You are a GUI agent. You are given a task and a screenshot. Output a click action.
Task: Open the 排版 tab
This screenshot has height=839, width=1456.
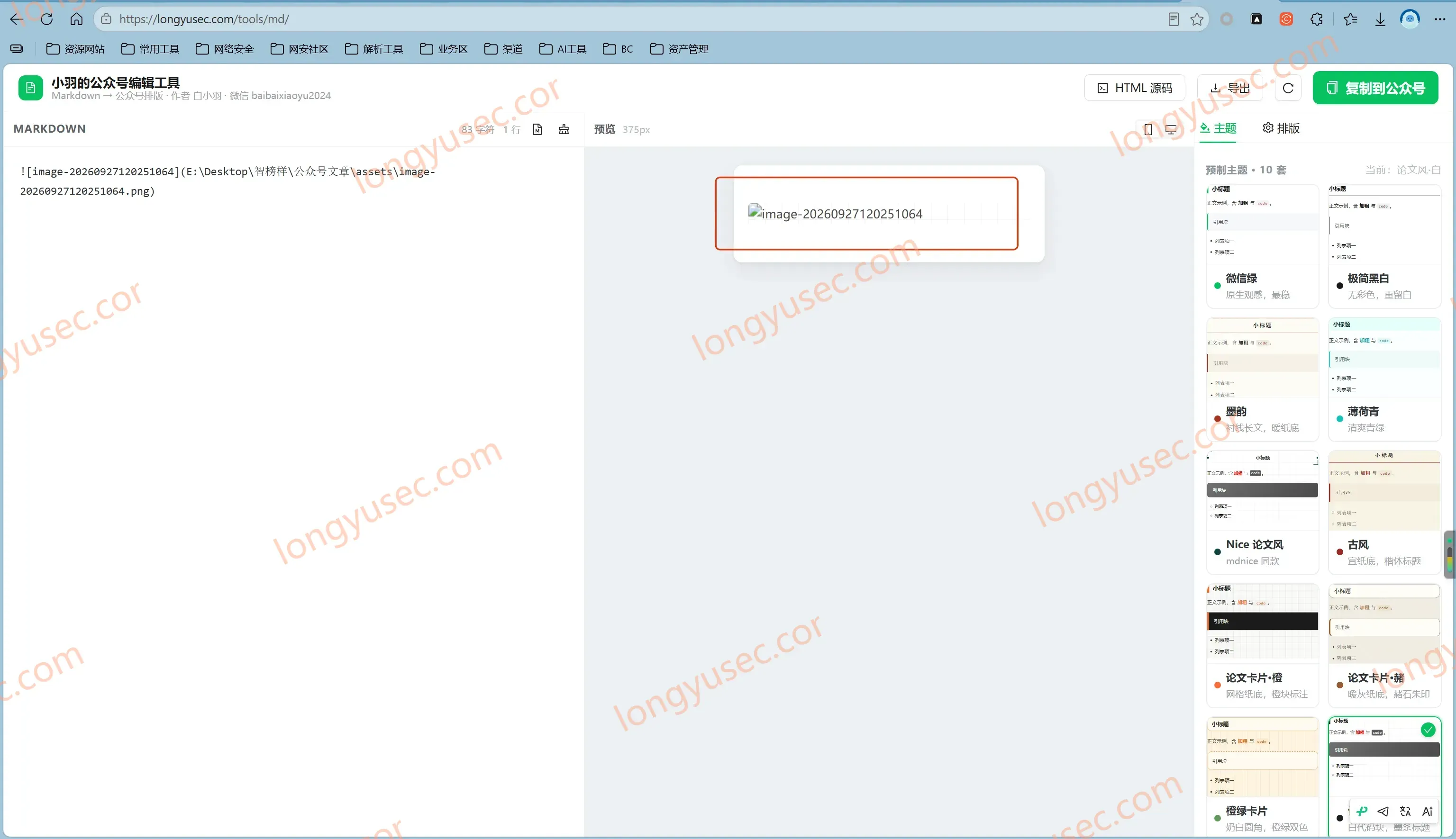[1282, 128]
